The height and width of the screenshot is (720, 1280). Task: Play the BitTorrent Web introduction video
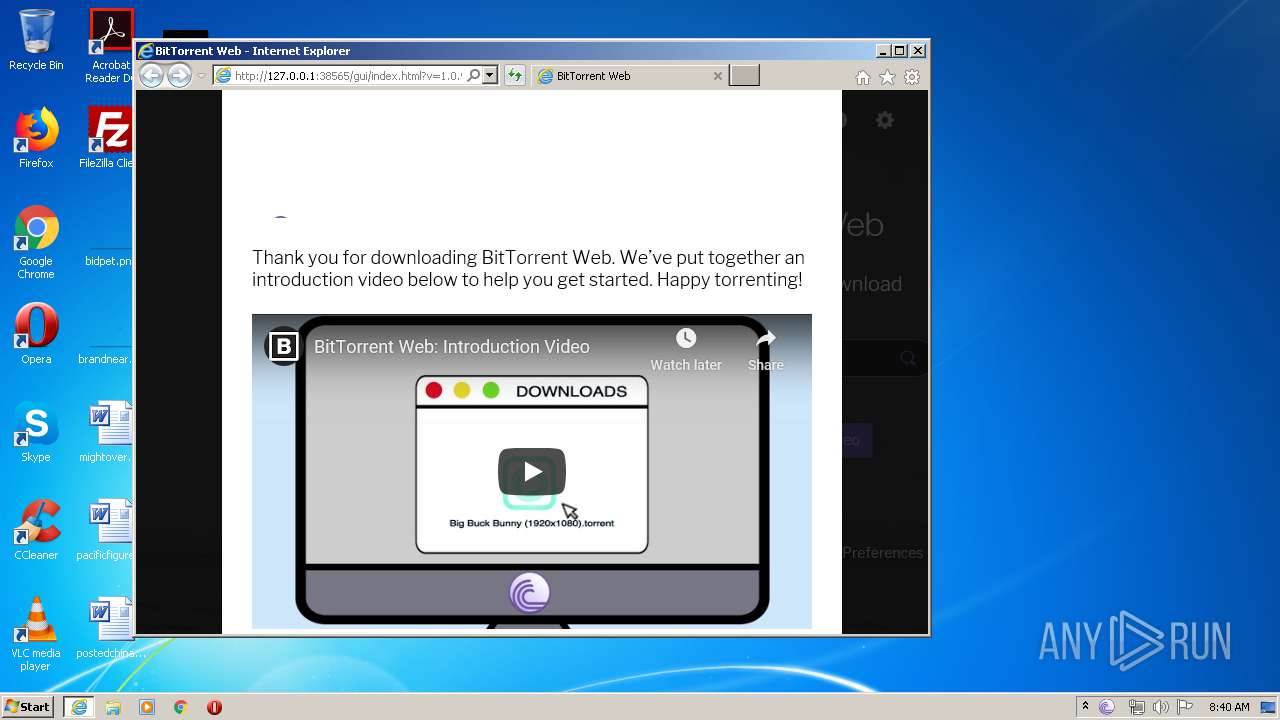(x=532, y=472)
